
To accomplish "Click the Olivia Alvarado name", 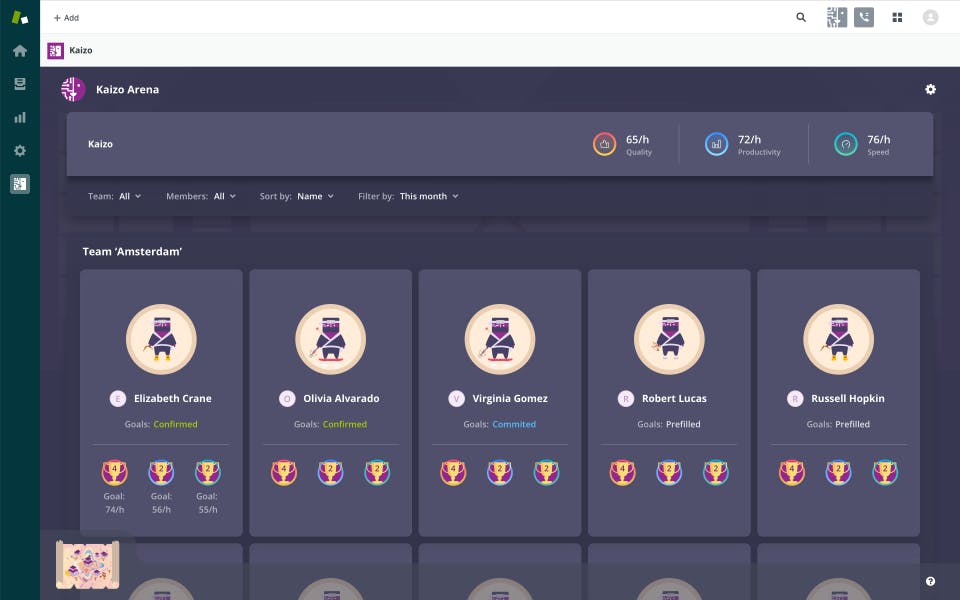I will (x=341, y=399).
